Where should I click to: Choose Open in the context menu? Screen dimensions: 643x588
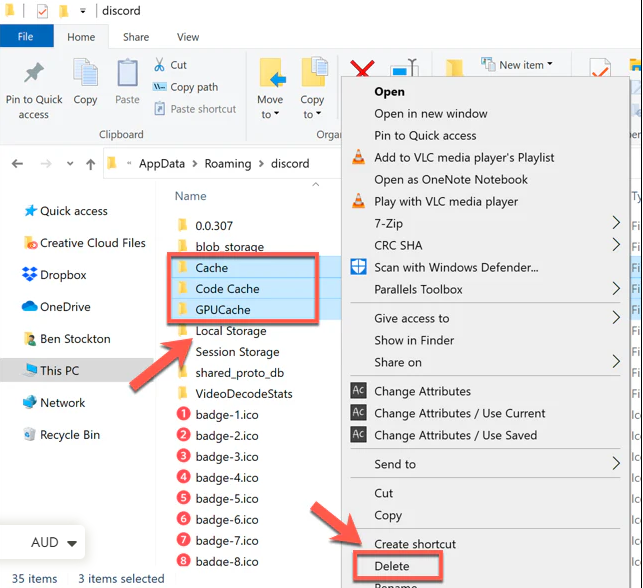tap(390, 92)
